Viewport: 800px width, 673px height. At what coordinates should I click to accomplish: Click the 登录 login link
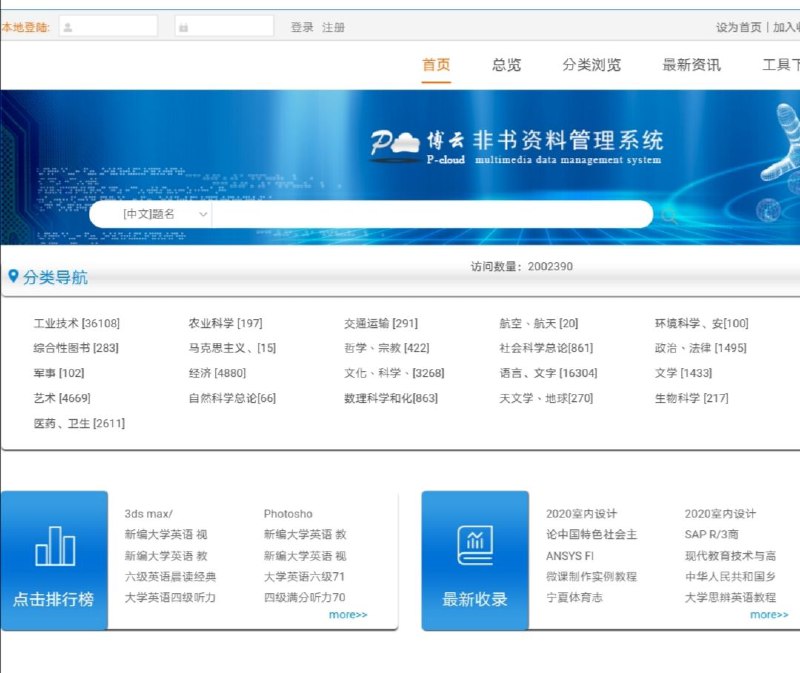tap(302, 27)
